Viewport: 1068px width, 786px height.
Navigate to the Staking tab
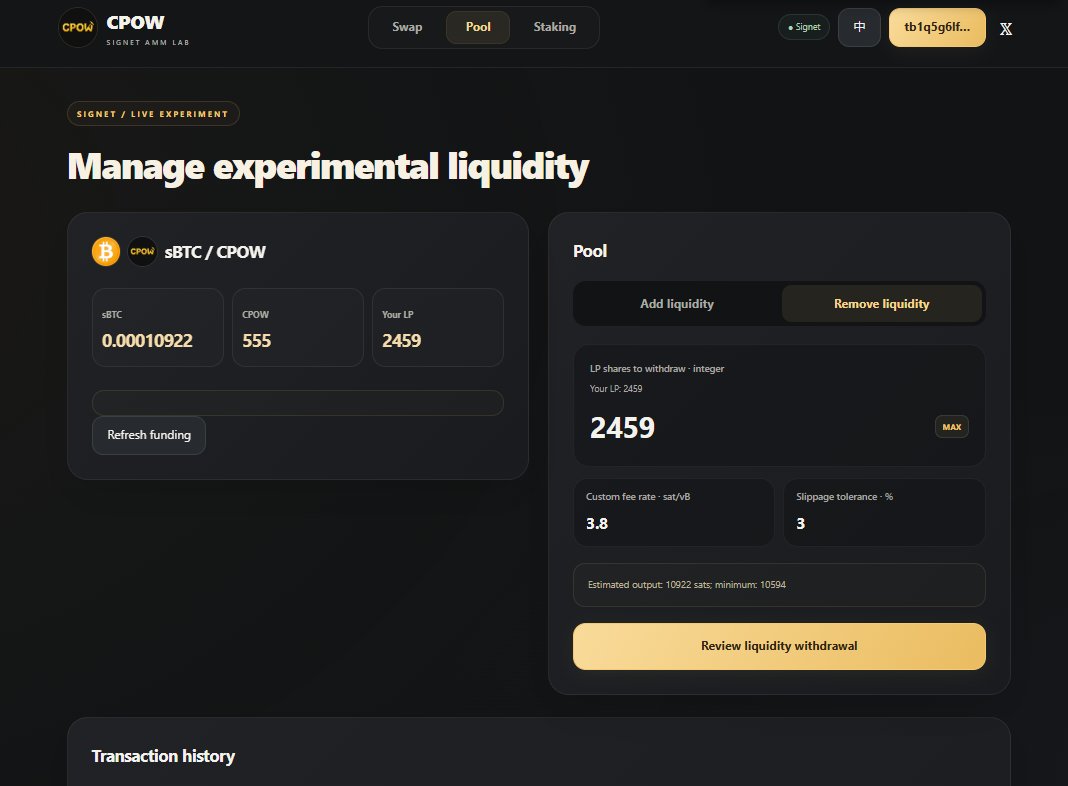(554, 27)
